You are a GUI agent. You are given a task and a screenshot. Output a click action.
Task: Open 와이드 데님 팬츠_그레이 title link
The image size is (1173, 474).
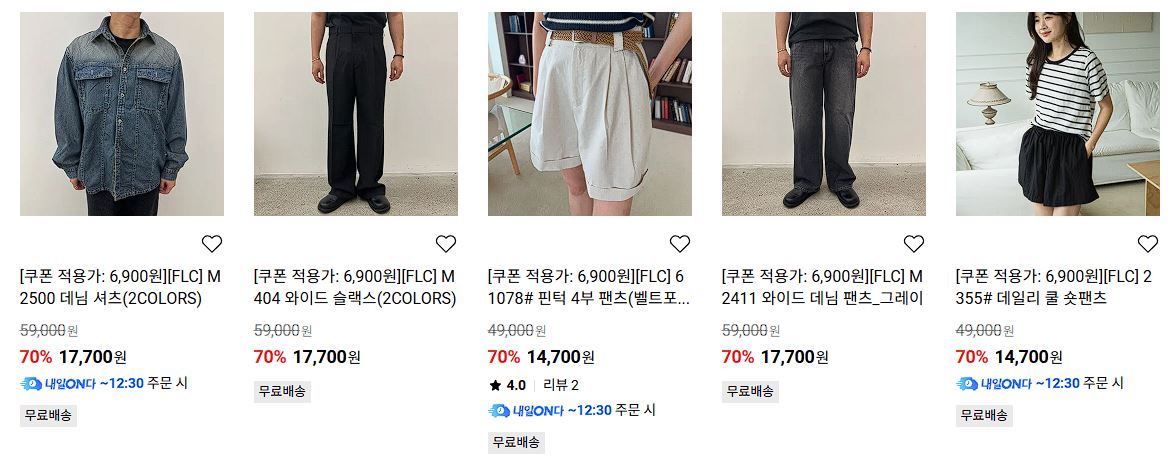(823, 288)
